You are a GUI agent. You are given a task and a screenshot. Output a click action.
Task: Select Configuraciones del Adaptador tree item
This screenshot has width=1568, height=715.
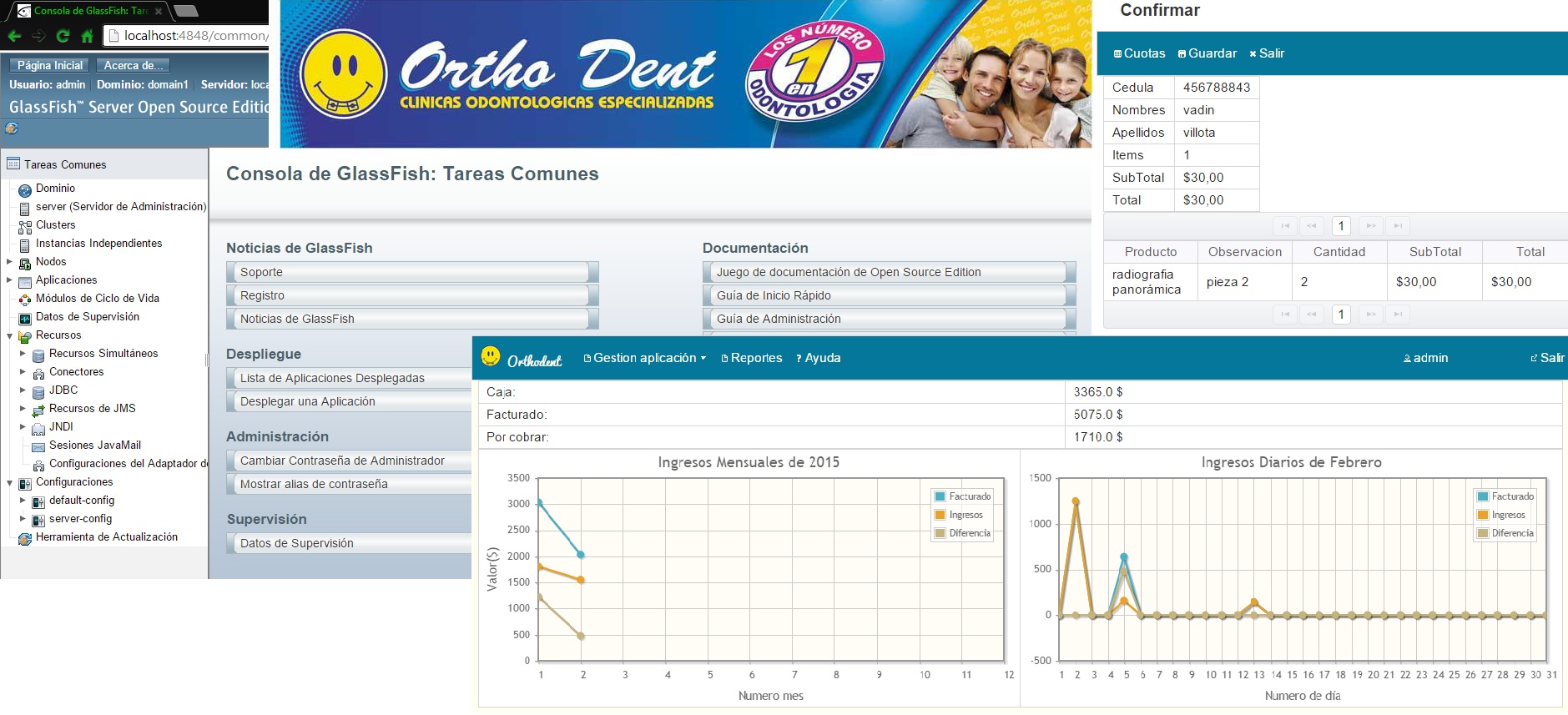129,464
